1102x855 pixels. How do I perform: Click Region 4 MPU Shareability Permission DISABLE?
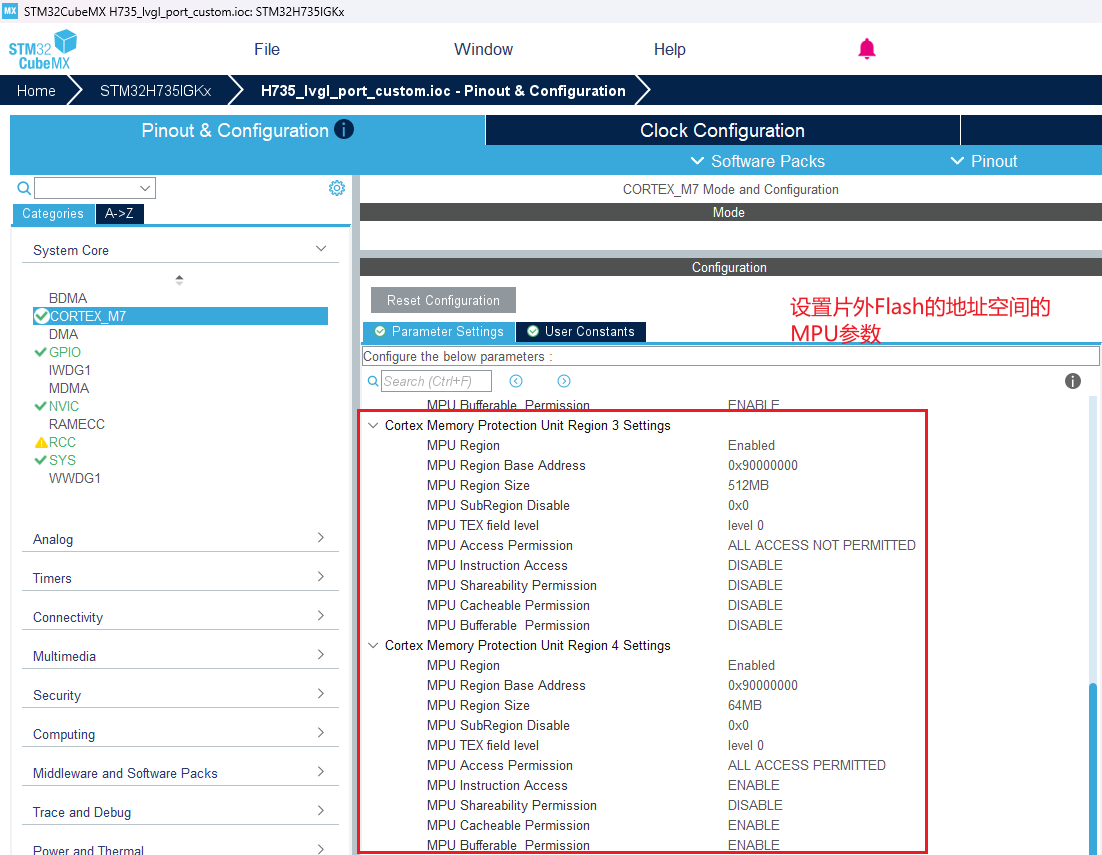point(755,805)
